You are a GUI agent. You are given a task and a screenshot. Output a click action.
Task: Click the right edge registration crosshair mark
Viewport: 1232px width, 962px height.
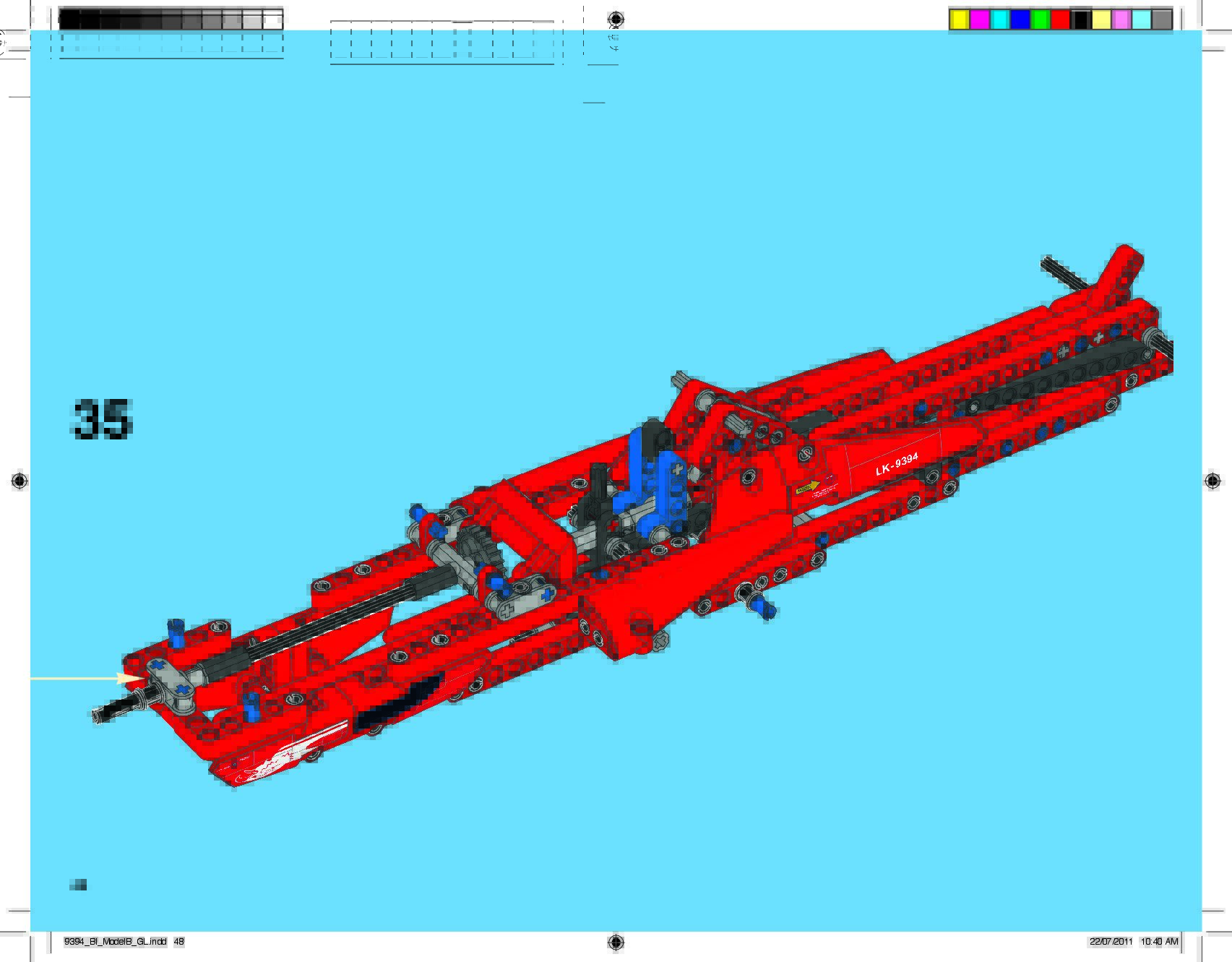point(1212,481)
